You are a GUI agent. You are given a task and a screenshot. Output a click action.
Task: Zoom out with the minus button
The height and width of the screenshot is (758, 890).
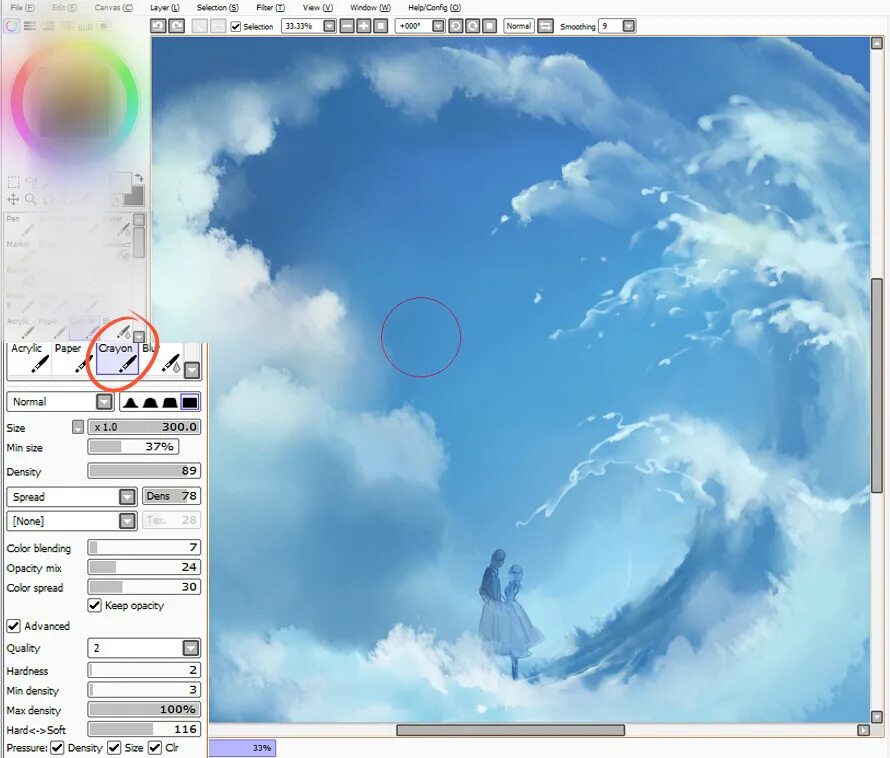347,26
